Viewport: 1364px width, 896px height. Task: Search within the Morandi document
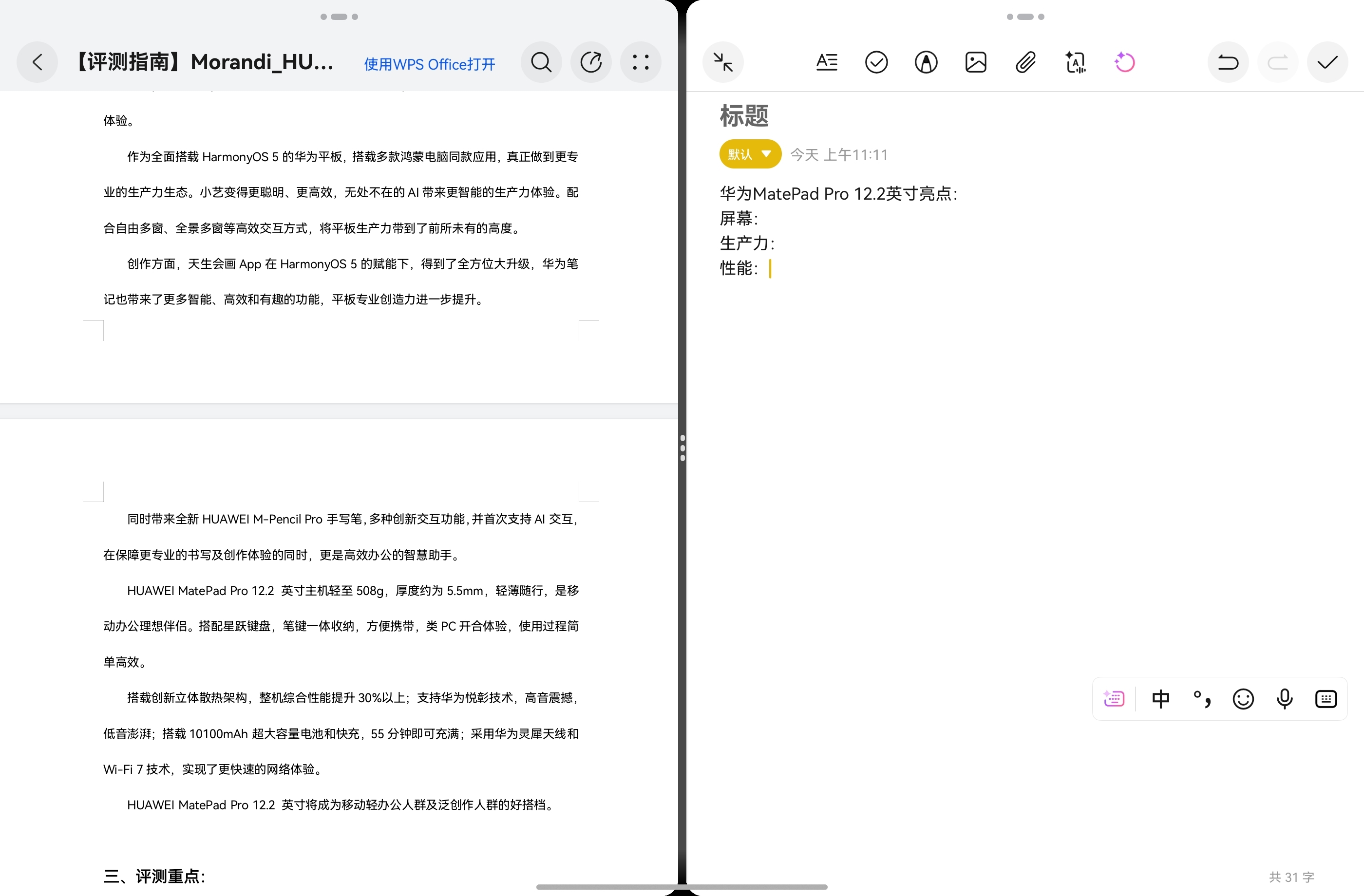point(541,62)
